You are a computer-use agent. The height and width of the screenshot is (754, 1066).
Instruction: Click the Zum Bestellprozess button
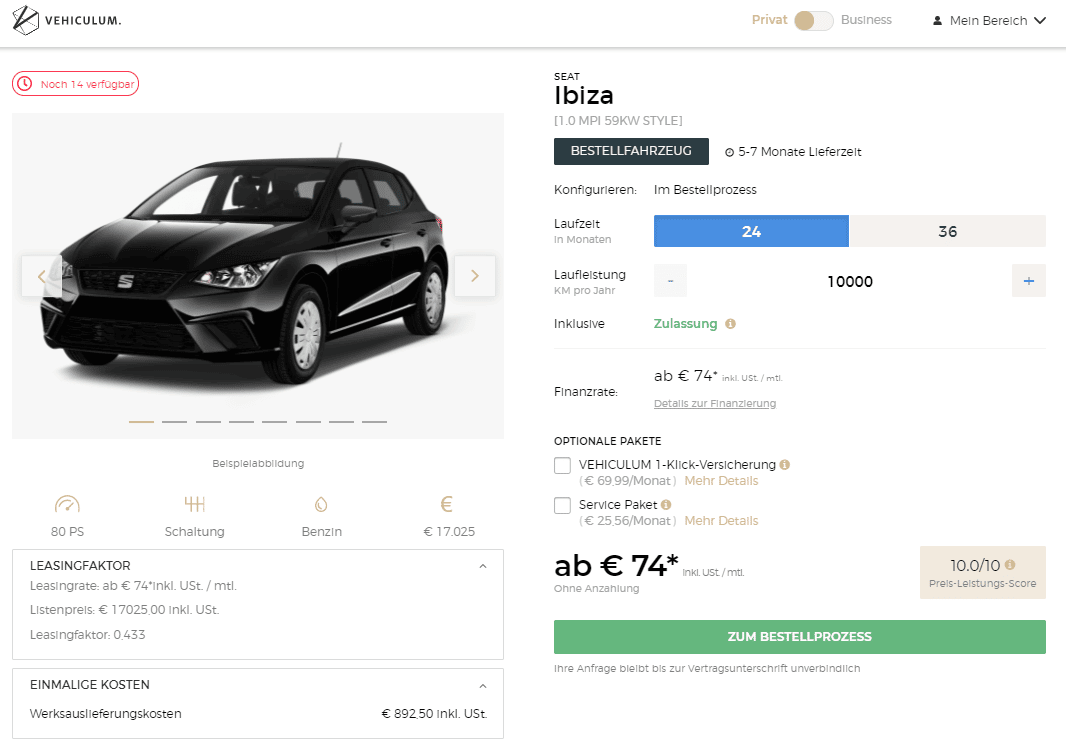(x=799, y=637)
